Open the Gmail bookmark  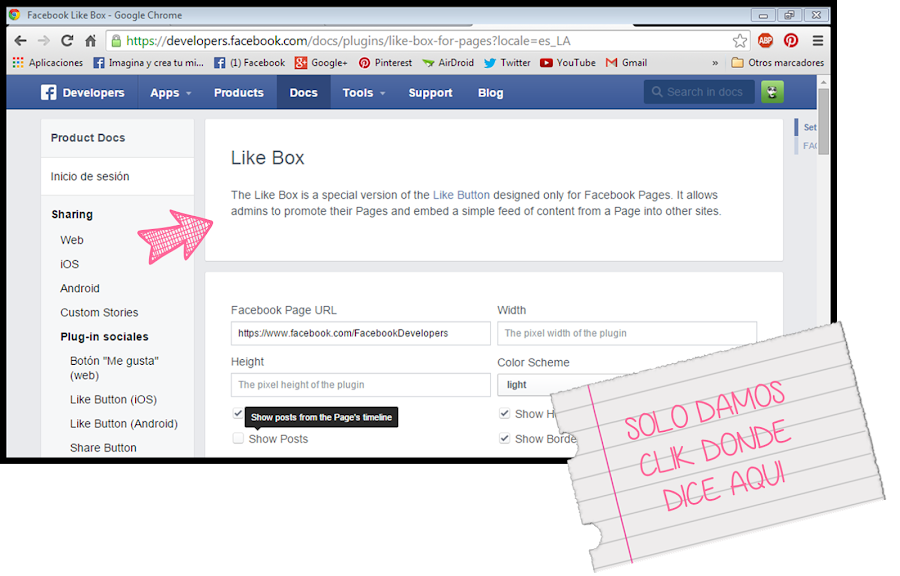point(626,63)
